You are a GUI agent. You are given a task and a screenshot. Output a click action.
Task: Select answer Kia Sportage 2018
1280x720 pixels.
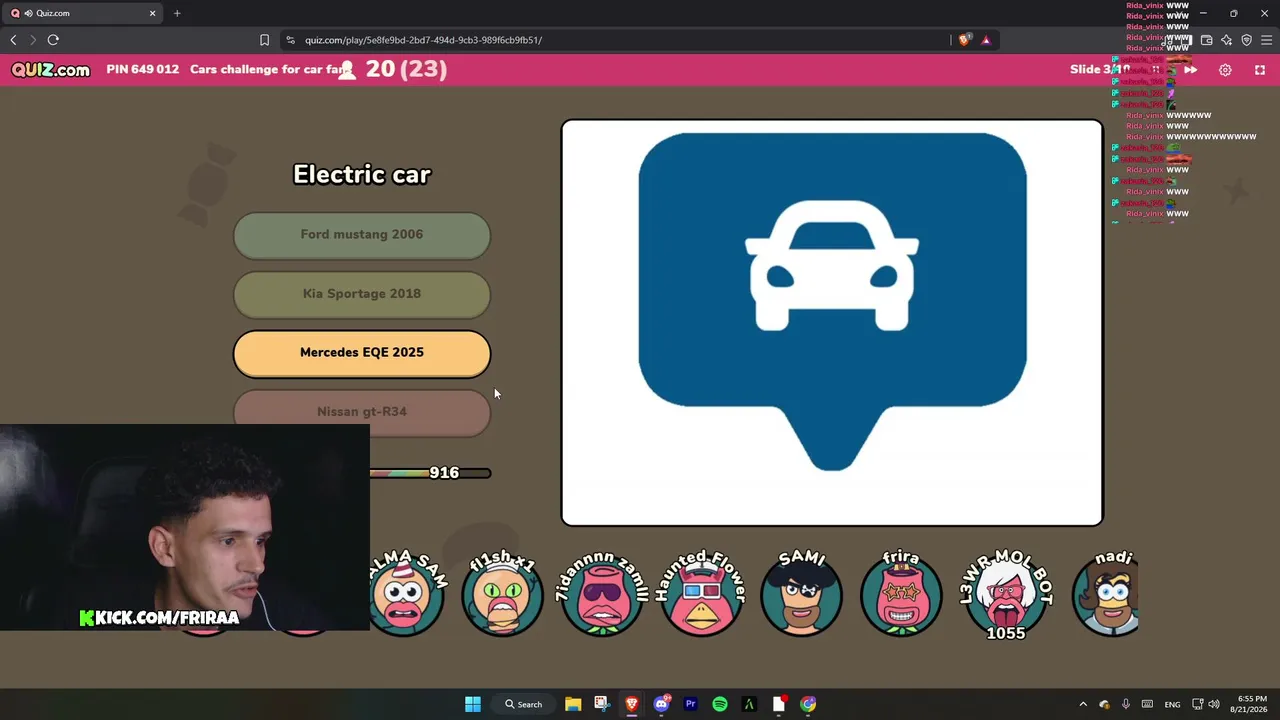tap(362, 294)
